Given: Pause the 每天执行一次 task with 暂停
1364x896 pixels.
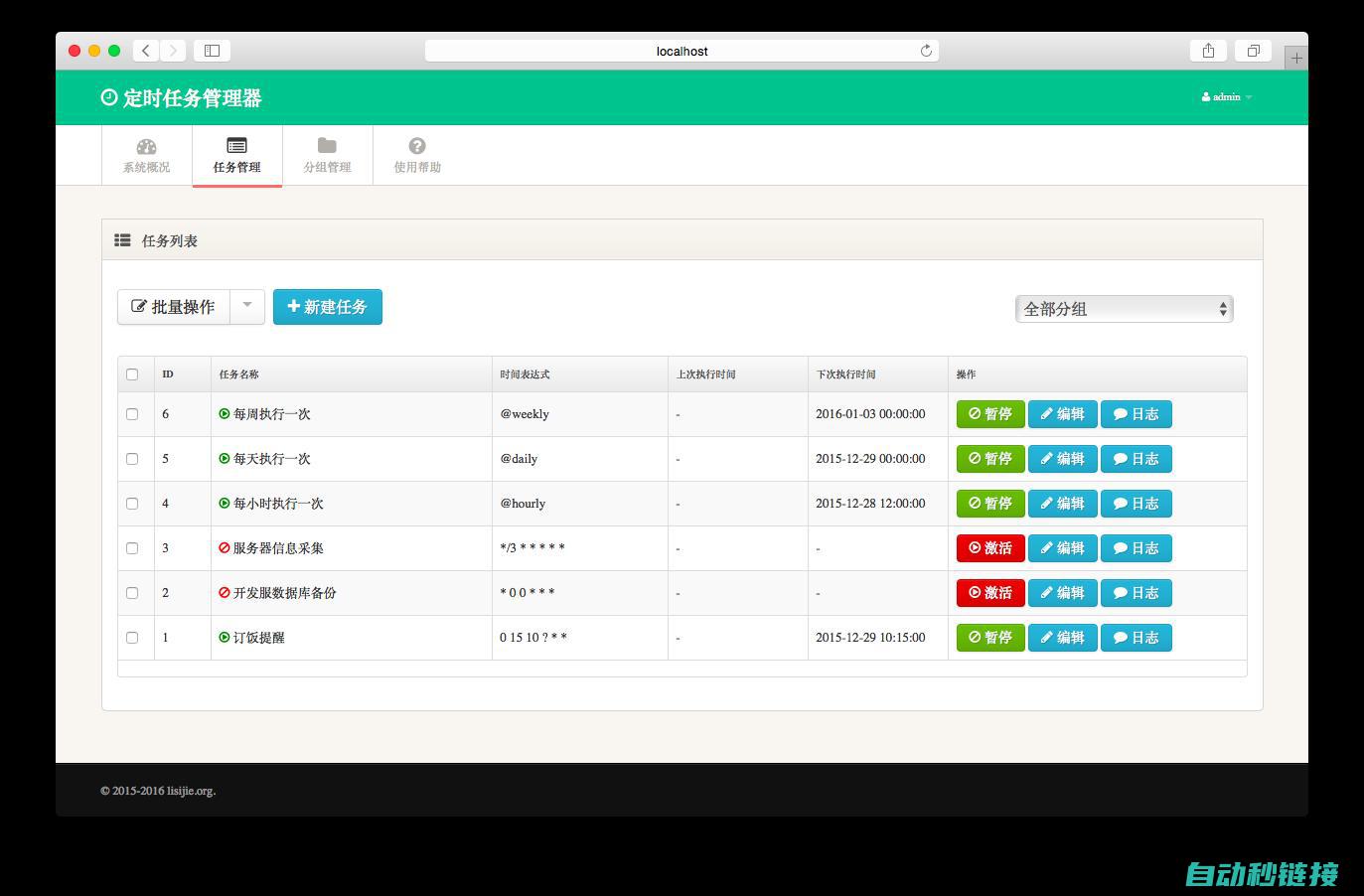Looking at the screenshot, I should (990, 459).
